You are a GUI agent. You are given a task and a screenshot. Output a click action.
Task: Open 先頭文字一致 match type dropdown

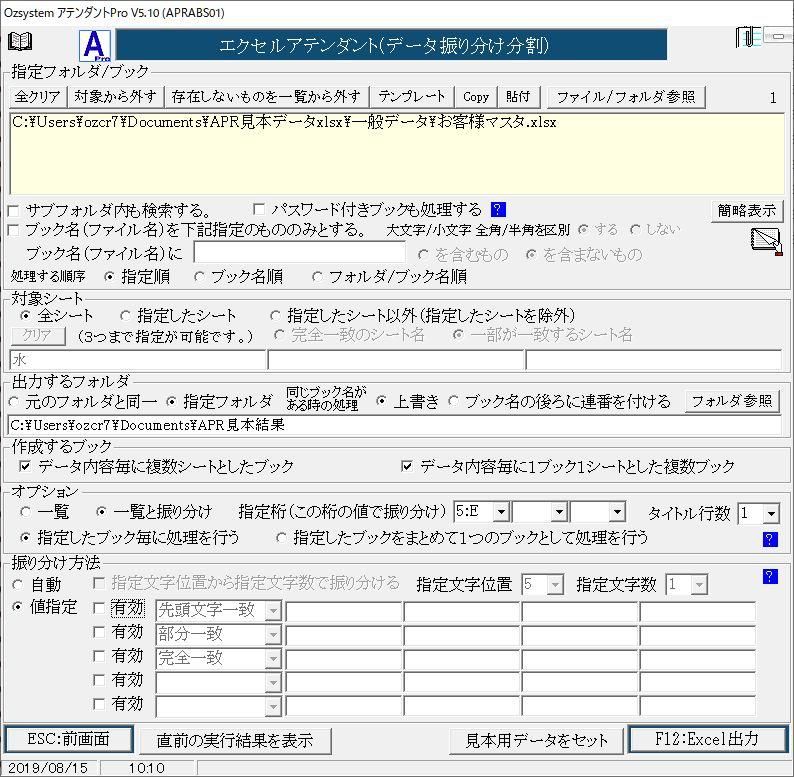tap(273, 610)
